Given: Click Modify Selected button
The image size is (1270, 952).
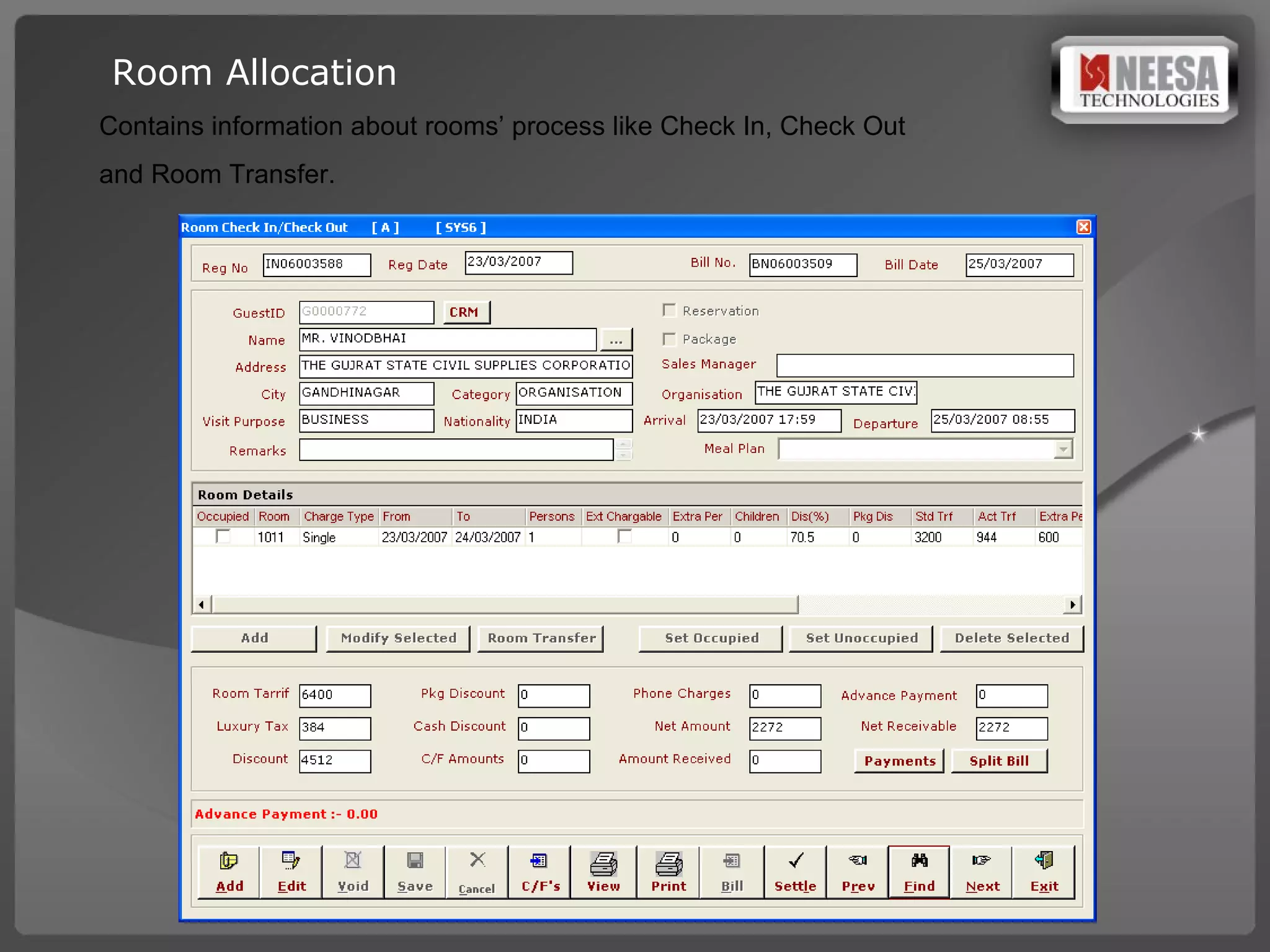Looking at the screenshot, I should pyautogui.click(x=398, y=638).
